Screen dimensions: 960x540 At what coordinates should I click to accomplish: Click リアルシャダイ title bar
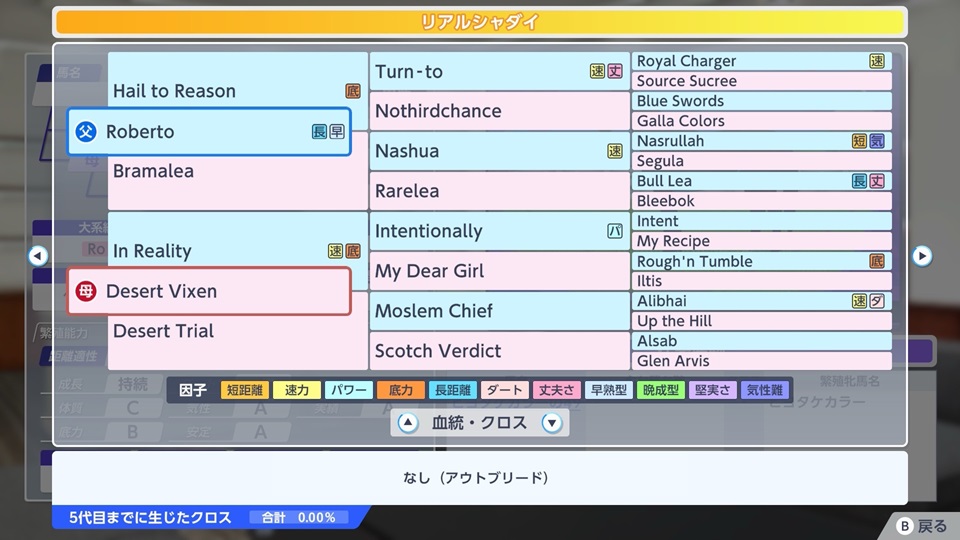(x=480, y=22)
